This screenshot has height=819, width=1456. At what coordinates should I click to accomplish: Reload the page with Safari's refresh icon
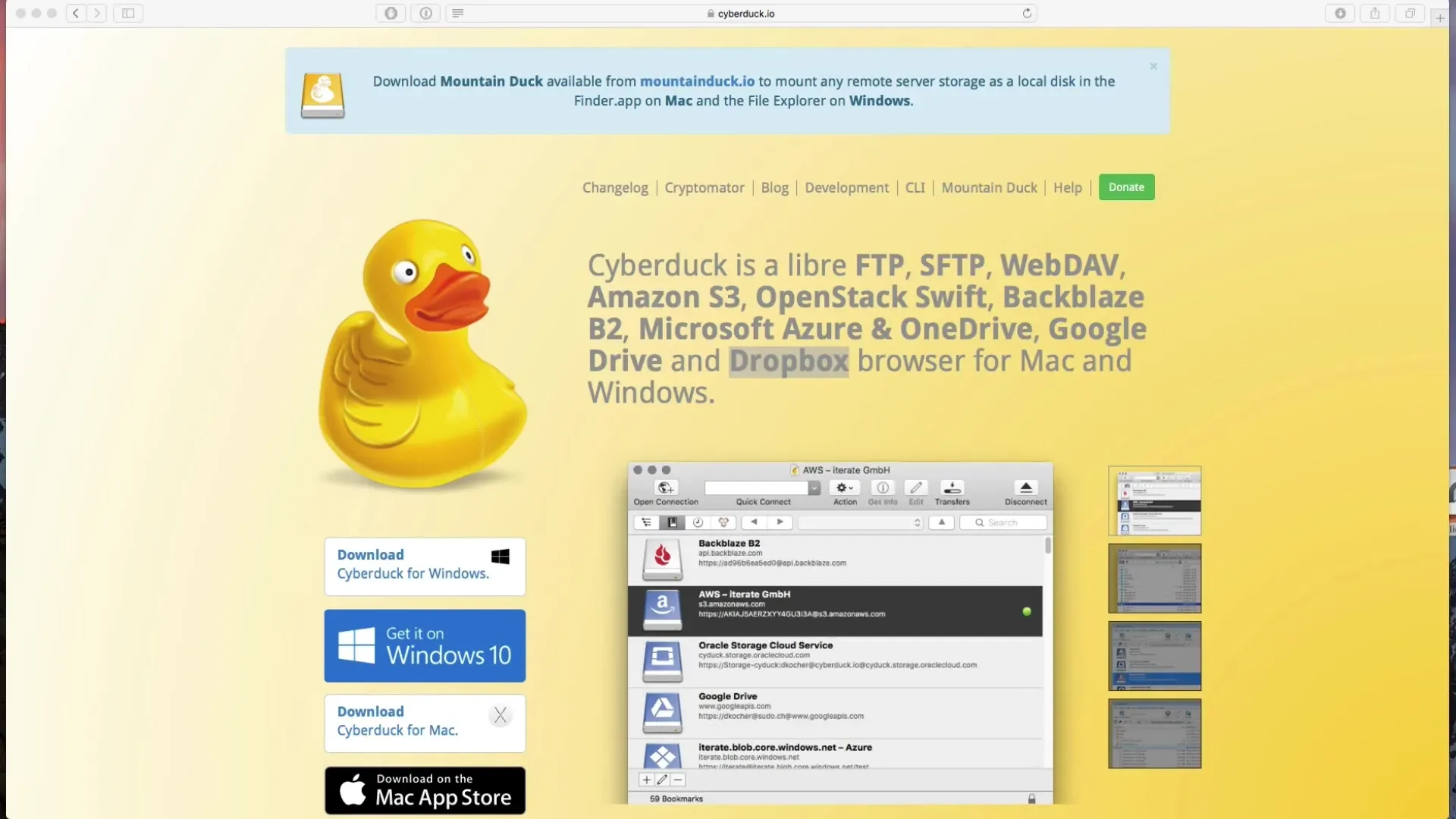[x=1028, y=13]
